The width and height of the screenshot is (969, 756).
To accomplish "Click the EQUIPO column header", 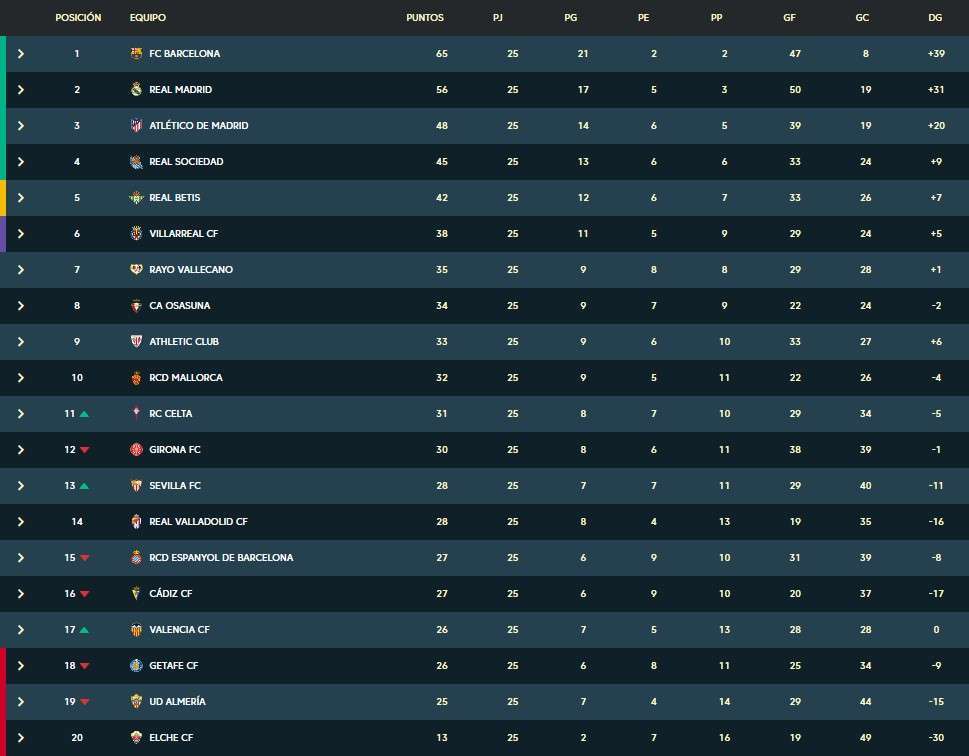I will 146,17.
